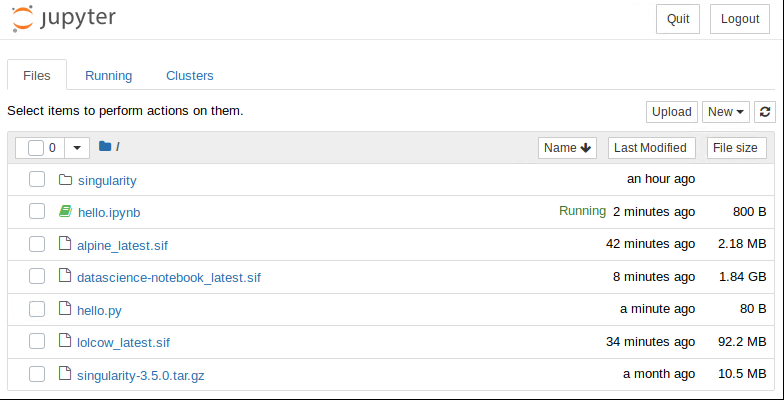Click the singularity folder icon

tap(66, 180)
